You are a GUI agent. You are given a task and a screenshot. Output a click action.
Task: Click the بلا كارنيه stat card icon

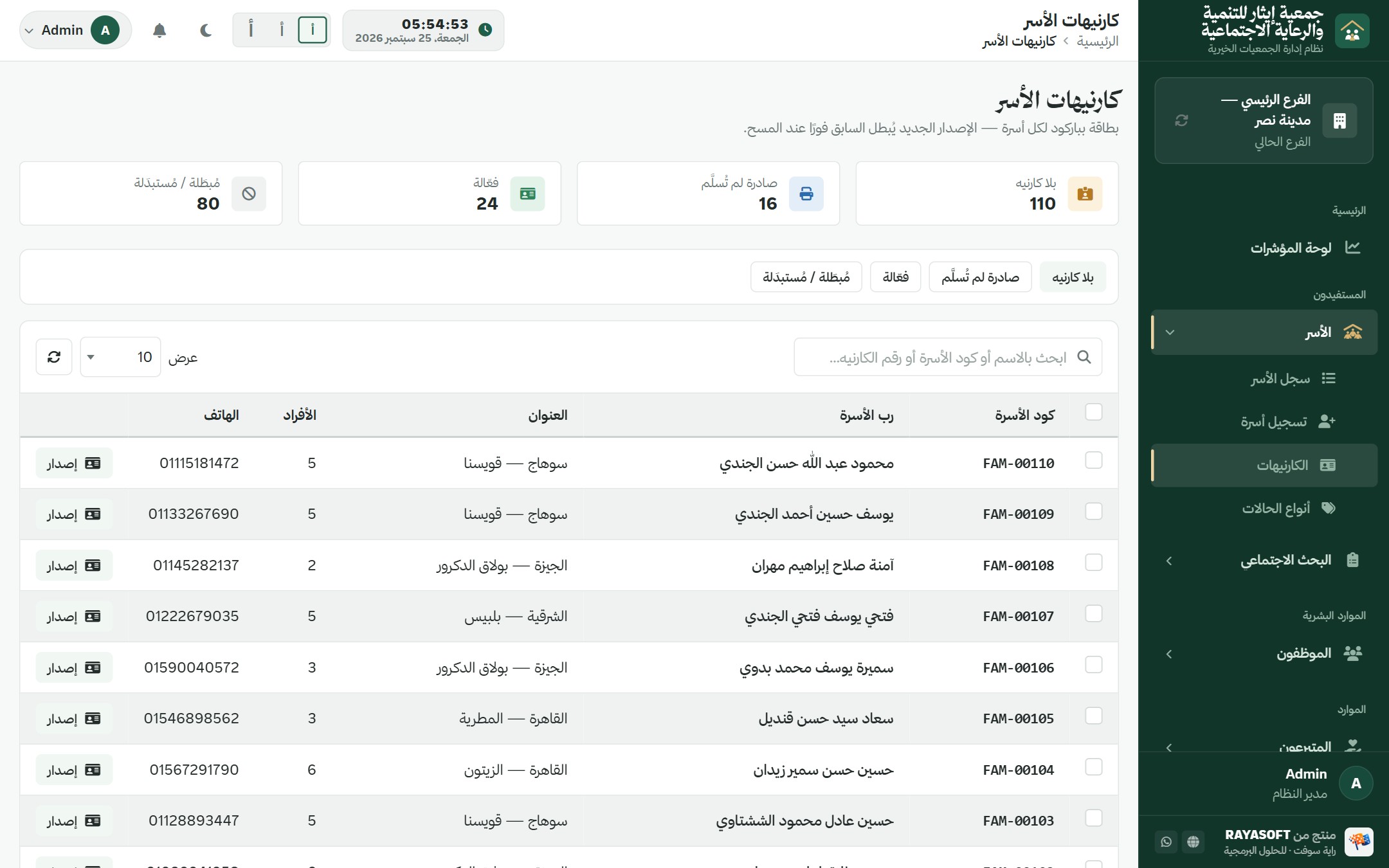1085,194
